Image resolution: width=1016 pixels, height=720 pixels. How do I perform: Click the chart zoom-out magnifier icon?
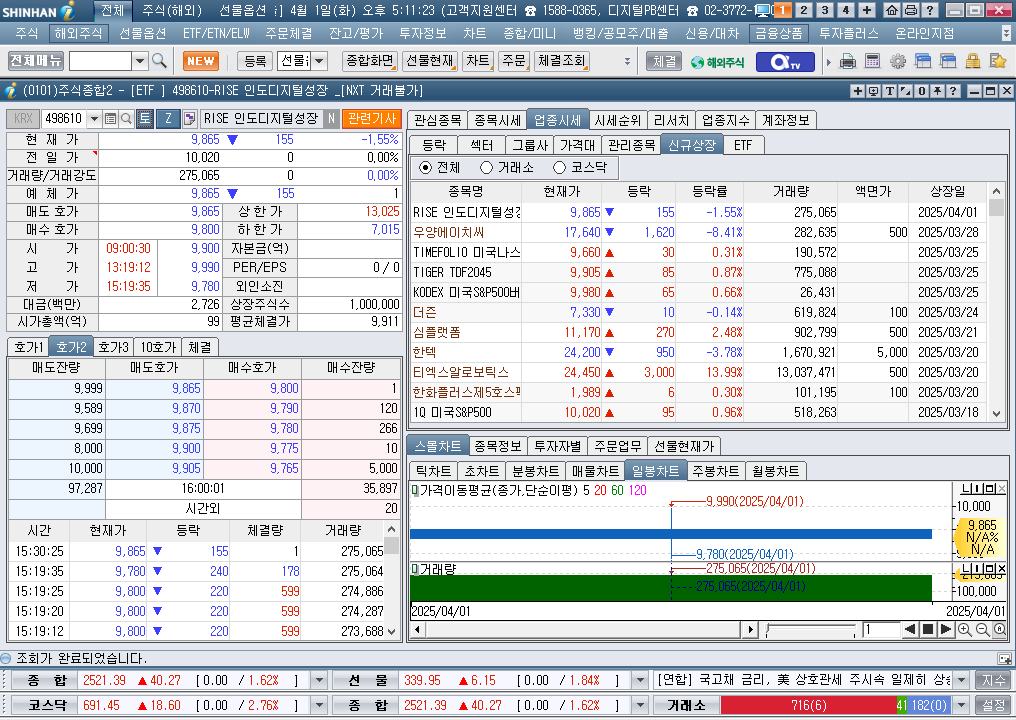point(982,629)
